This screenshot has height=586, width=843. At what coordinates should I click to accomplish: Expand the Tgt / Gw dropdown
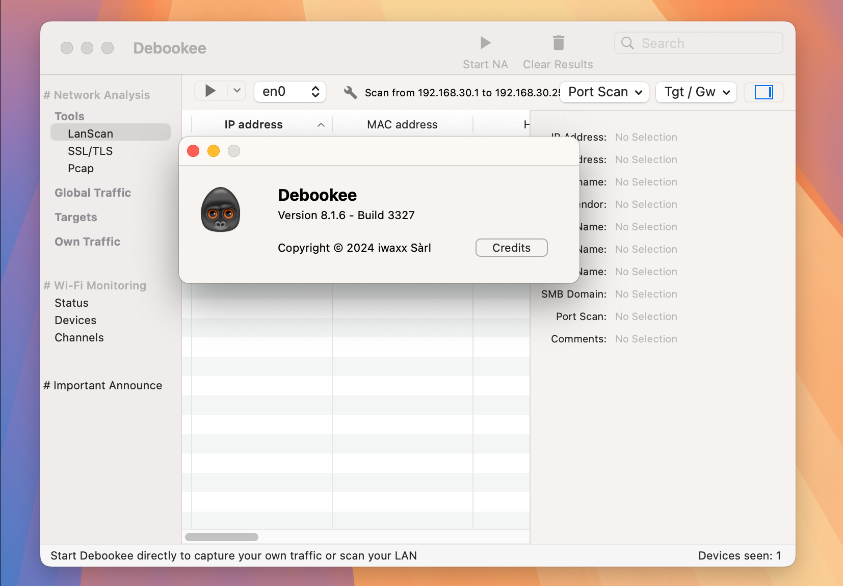pos(695,92)
